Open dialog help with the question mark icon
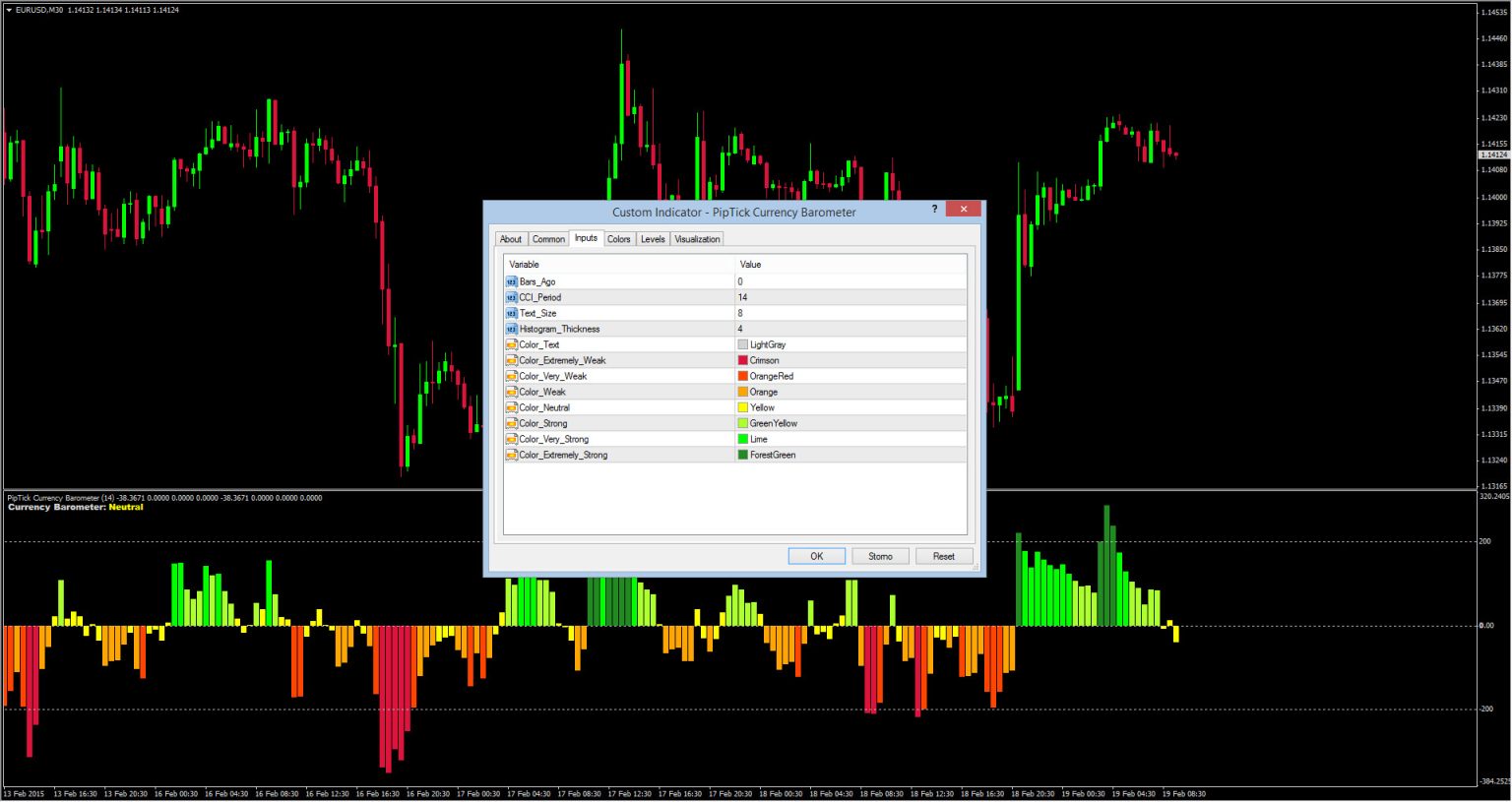Screen dimensions: 1512x802 coord(933,210)
